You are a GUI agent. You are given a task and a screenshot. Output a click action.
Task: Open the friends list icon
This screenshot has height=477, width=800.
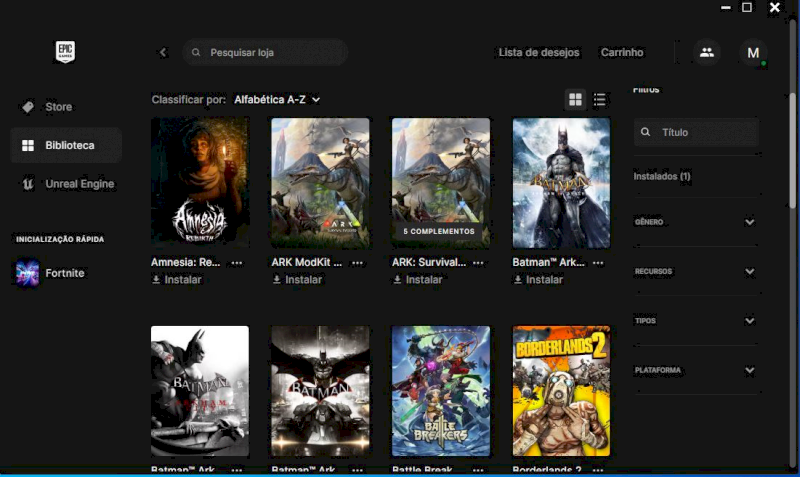[x=707, y=53]
